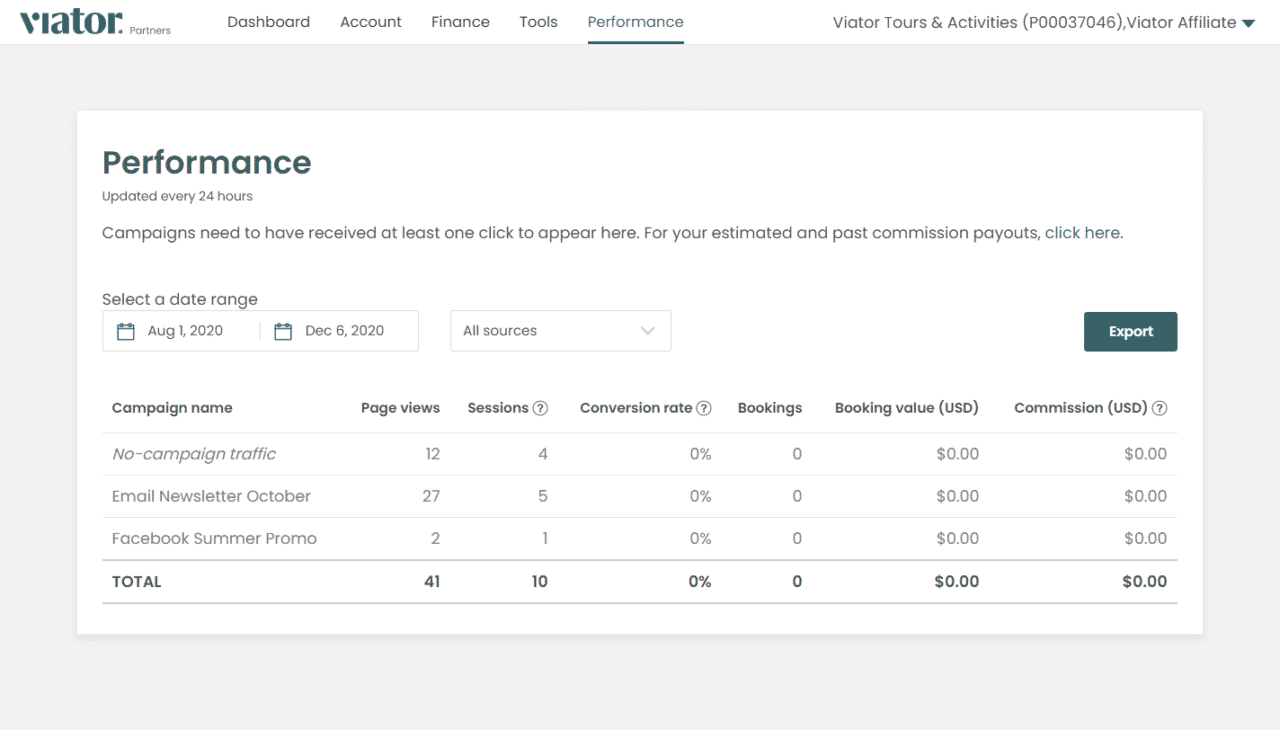Viewport: 1280px width, 730px height.
Task: Go to the Account menu
Action: [371, 22]
